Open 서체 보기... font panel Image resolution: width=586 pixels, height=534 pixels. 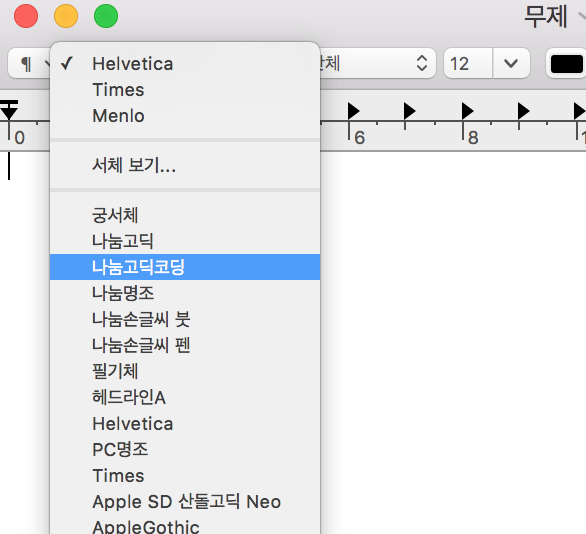click(x=185, y=165)
